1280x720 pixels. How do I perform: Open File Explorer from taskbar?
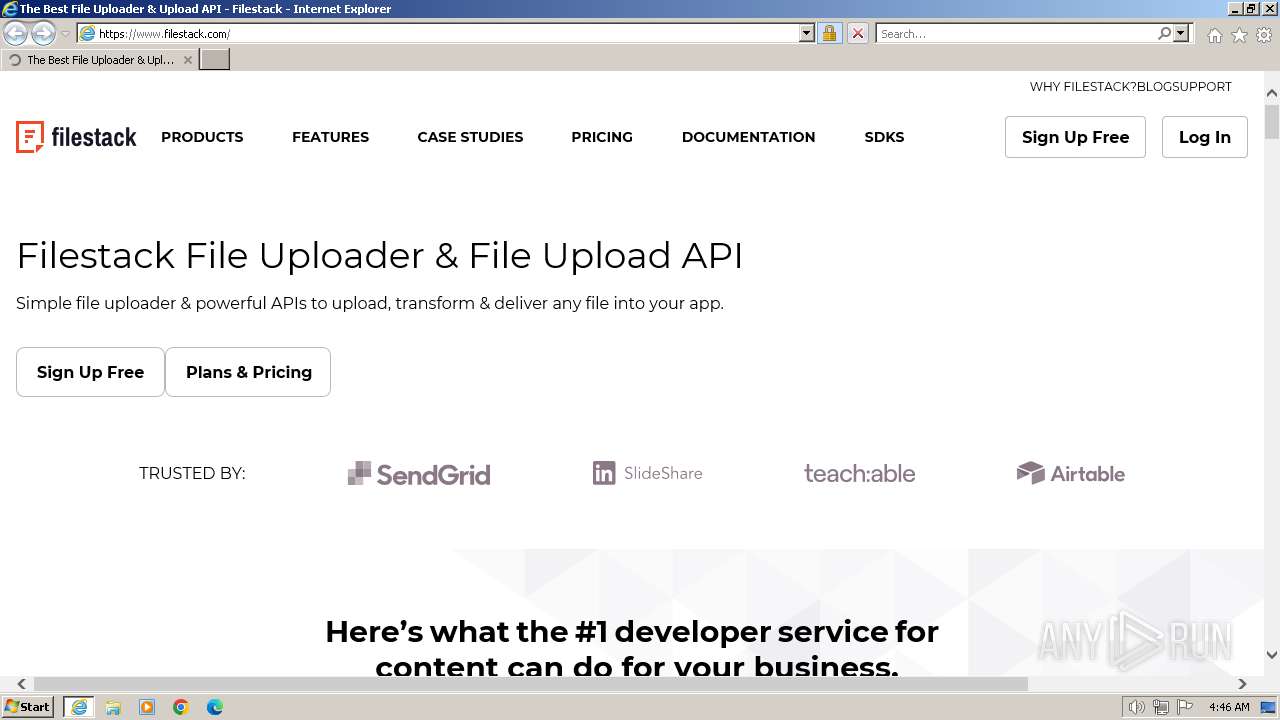coord(113,707)
